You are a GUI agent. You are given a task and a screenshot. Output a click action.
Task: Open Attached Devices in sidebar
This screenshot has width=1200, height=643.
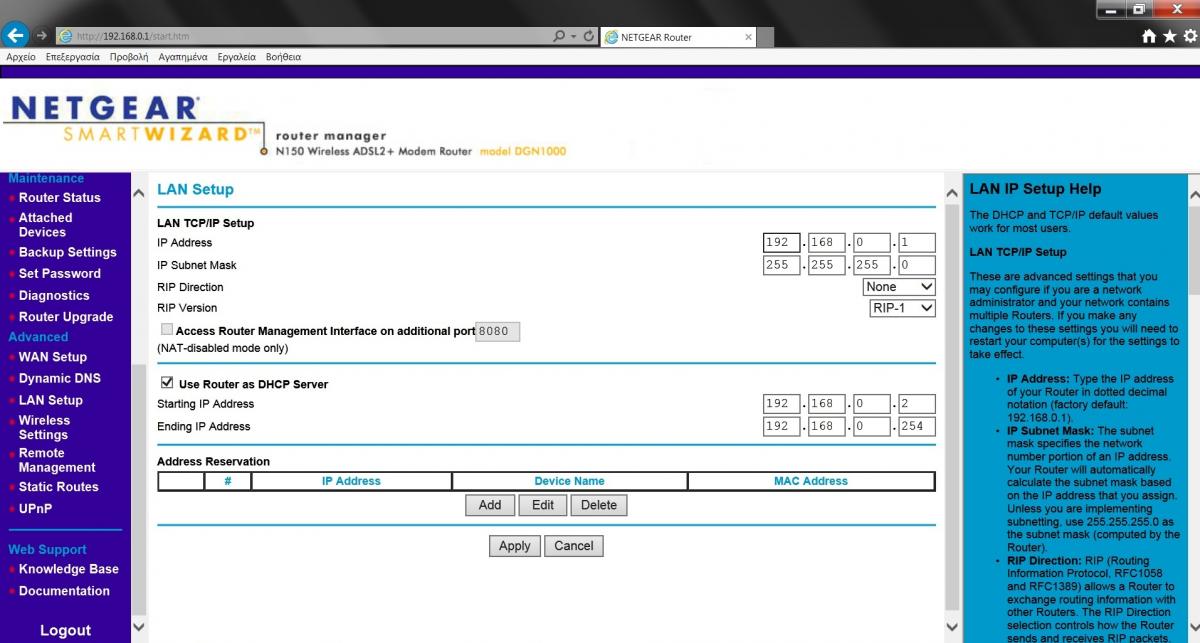[x=45, y=225]
